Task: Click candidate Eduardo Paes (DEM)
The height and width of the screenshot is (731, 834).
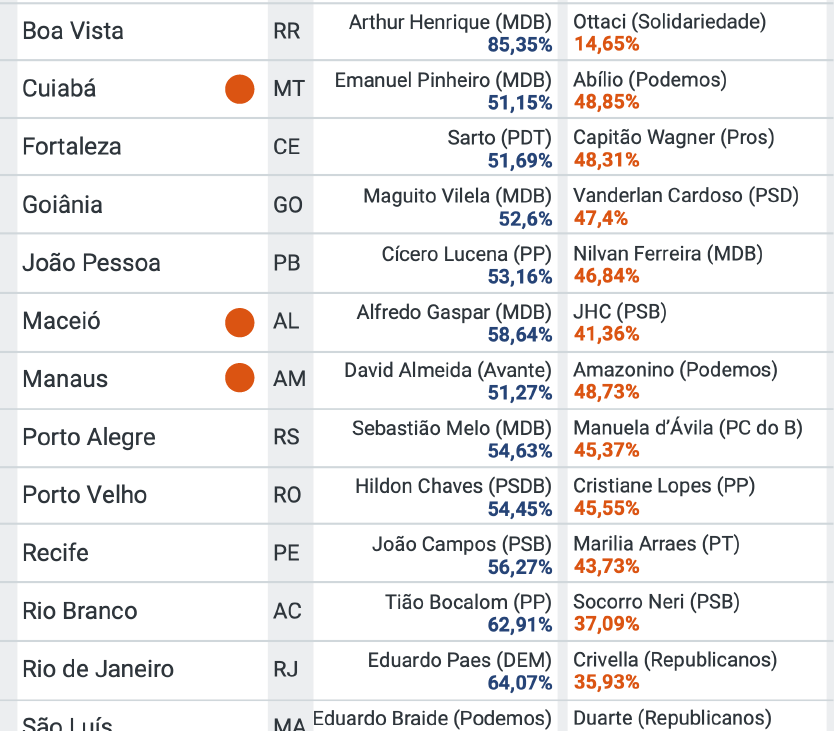Action: click(x=460, y=660)
